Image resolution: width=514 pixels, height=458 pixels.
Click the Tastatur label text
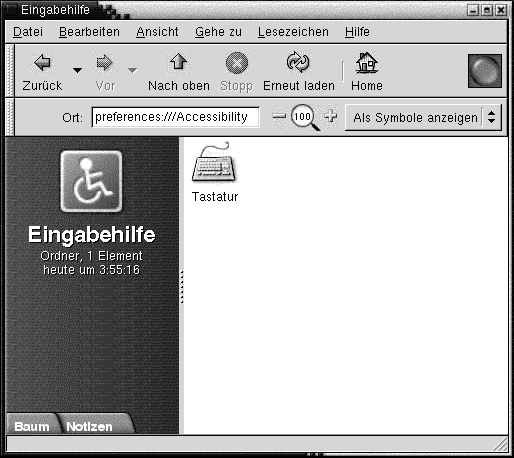pos(215,197)
